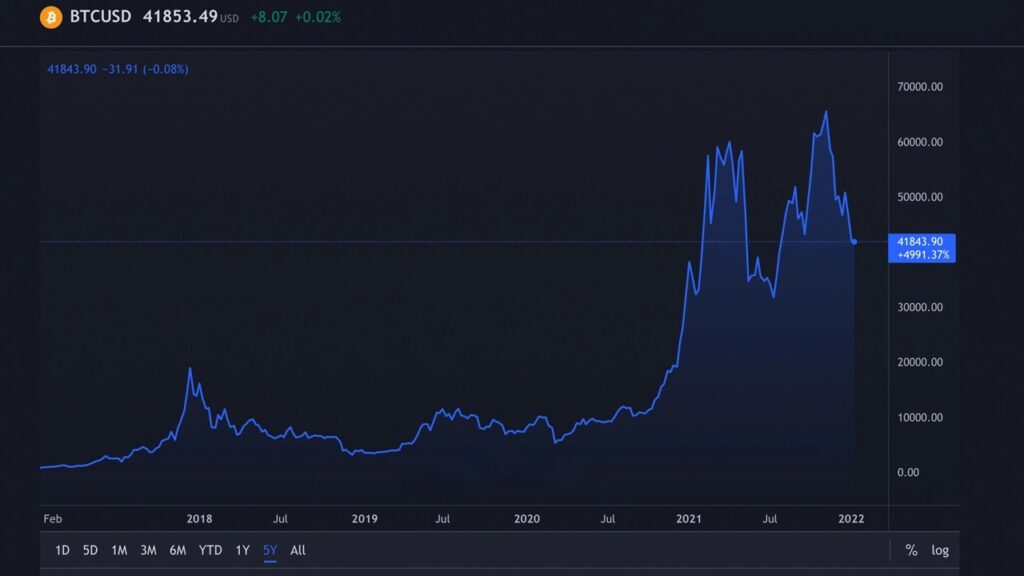This screenshot has width=1024, height=576.
Task: Click the +0.02% percent change
Action: pyautogui.click(x=318, y=18)
